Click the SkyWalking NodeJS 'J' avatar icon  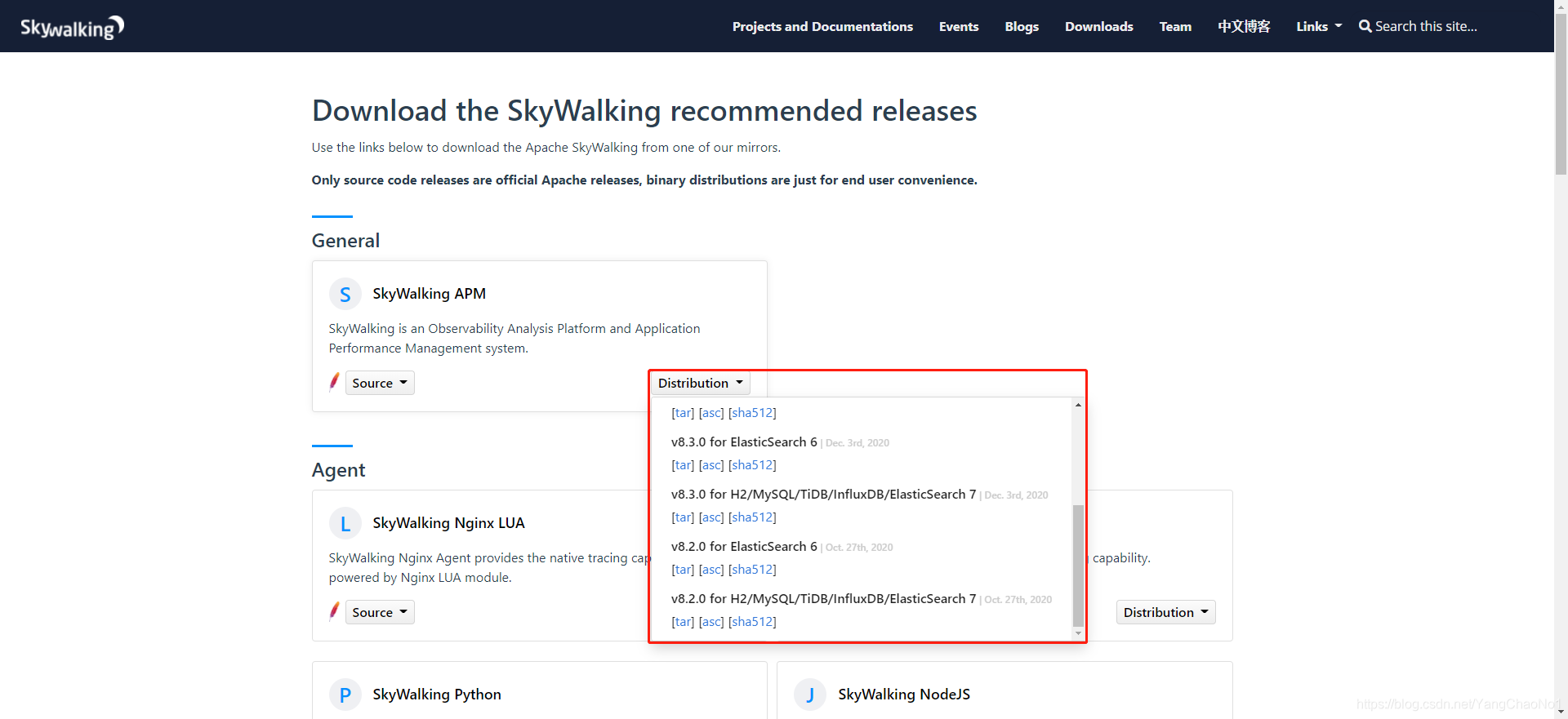tap(810, 695)
